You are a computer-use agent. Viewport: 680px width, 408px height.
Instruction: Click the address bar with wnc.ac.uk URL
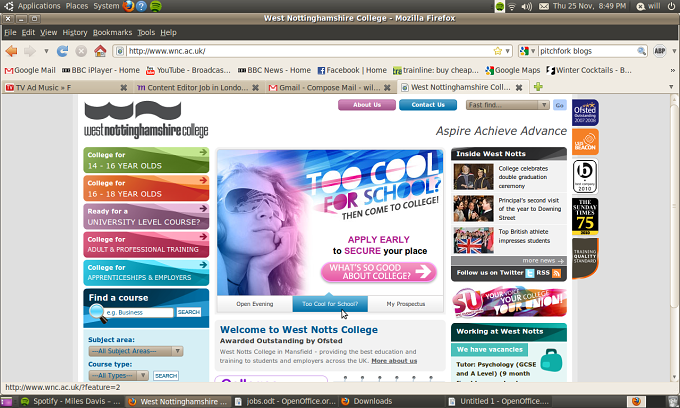310,51
